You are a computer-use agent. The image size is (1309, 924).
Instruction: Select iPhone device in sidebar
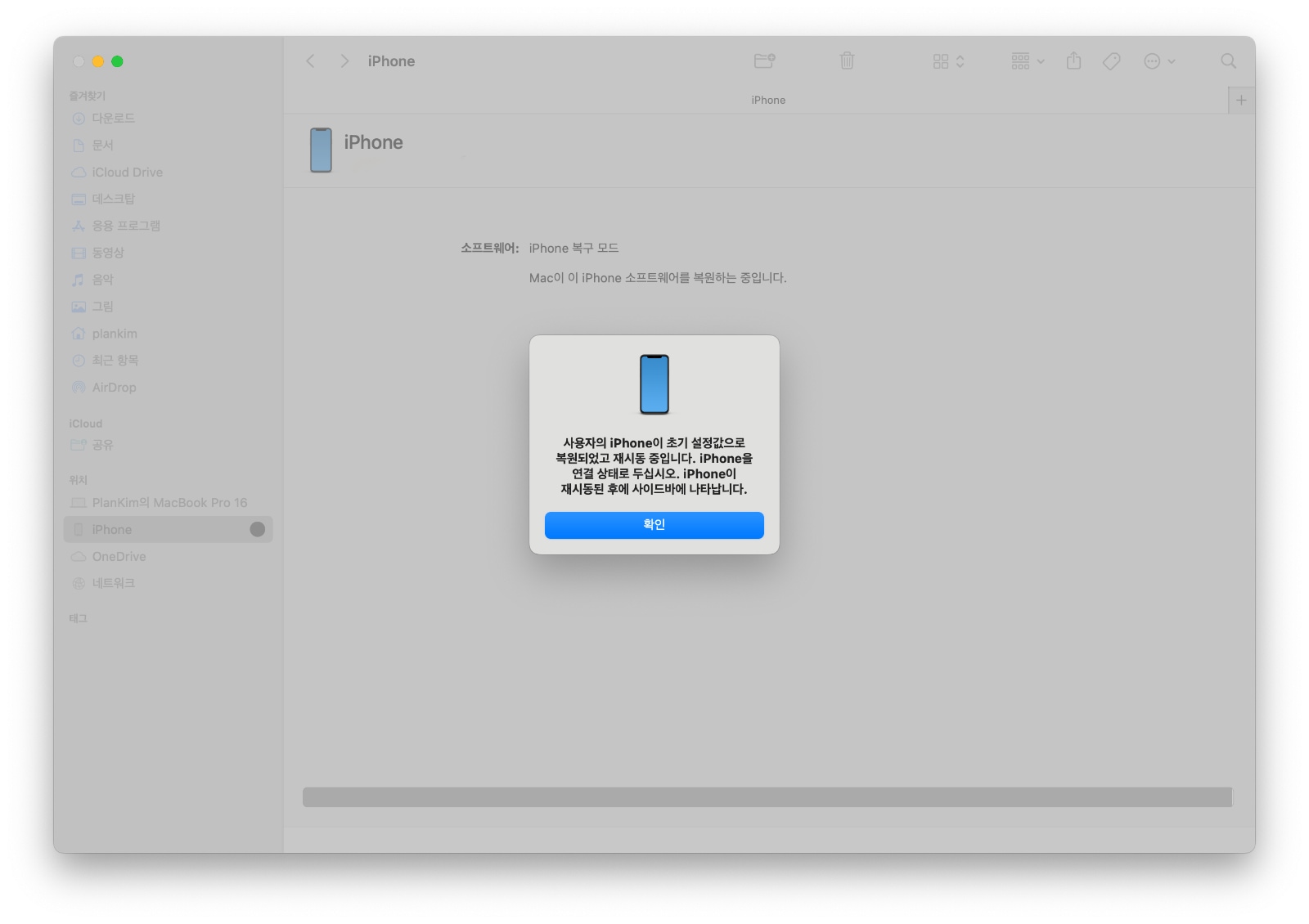coord(168,530)
